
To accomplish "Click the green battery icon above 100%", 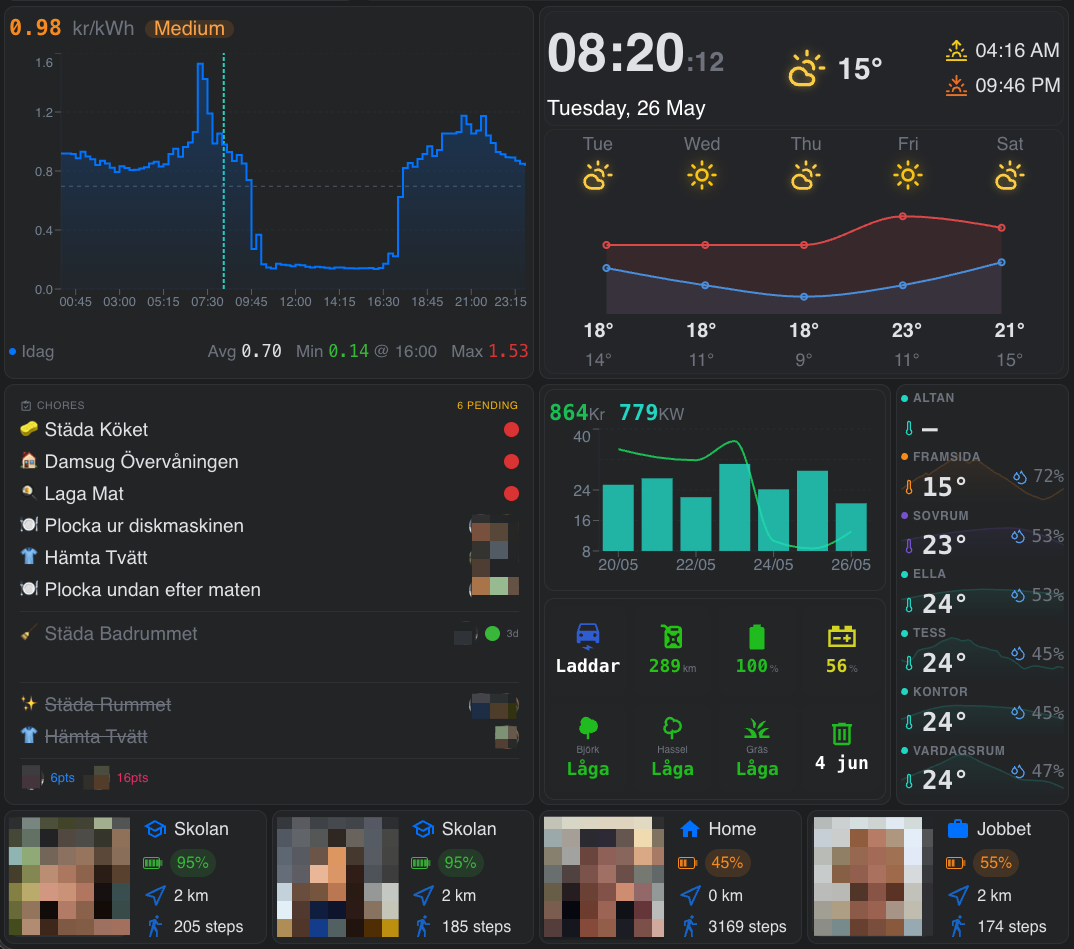I will point(757,636).
